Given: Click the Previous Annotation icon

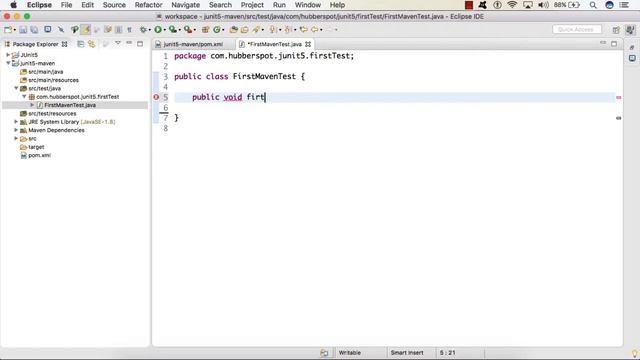Looking at the screenshot, I should (288, 29).
